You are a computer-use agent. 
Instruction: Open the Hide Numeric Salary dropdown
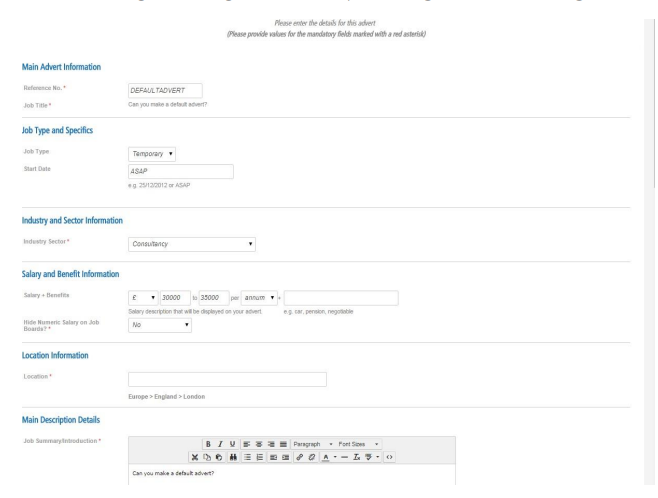pyautogui.click(x=160, y=325)
